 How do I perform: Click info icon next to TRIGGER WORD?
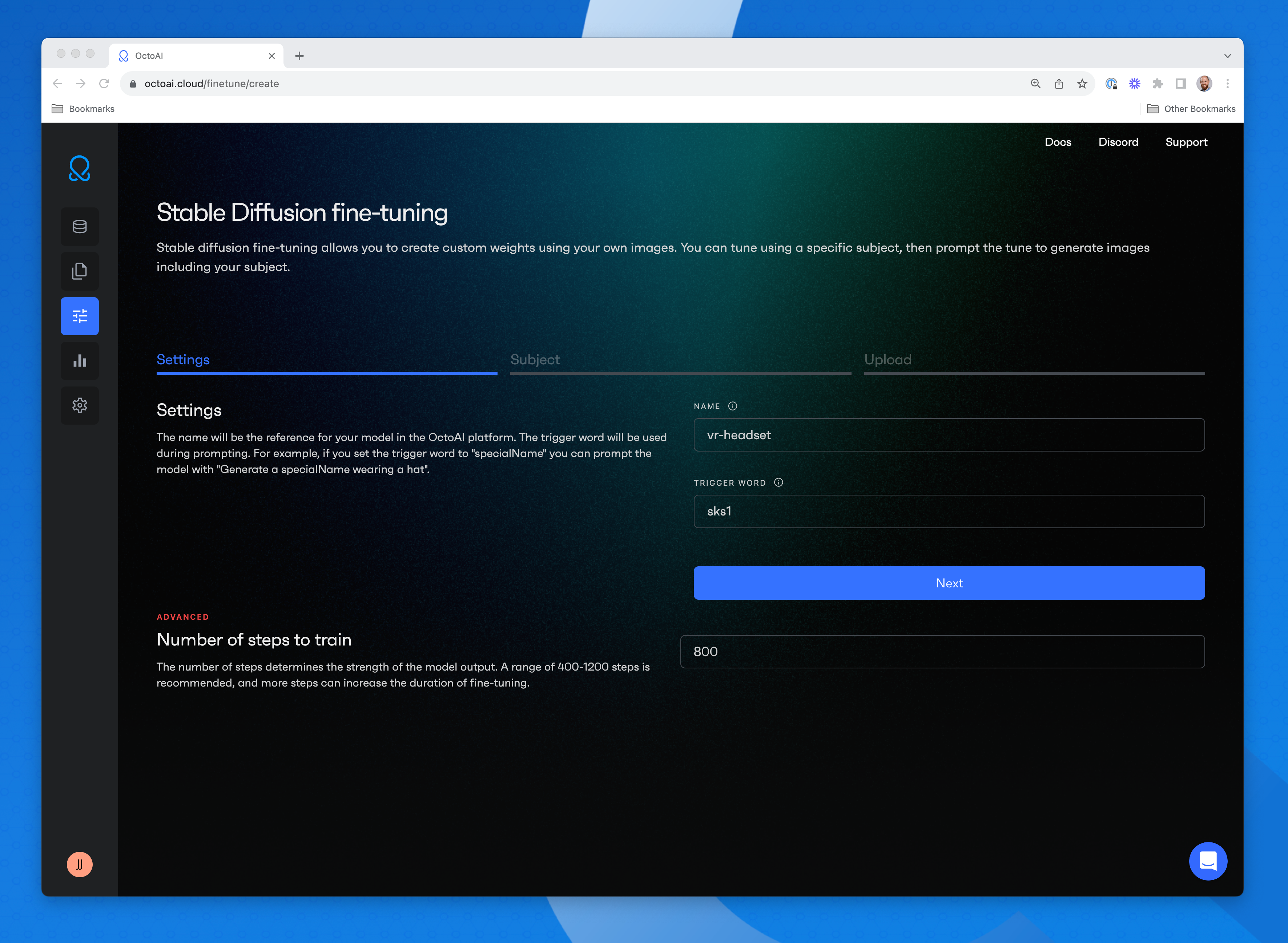point(778,483)
